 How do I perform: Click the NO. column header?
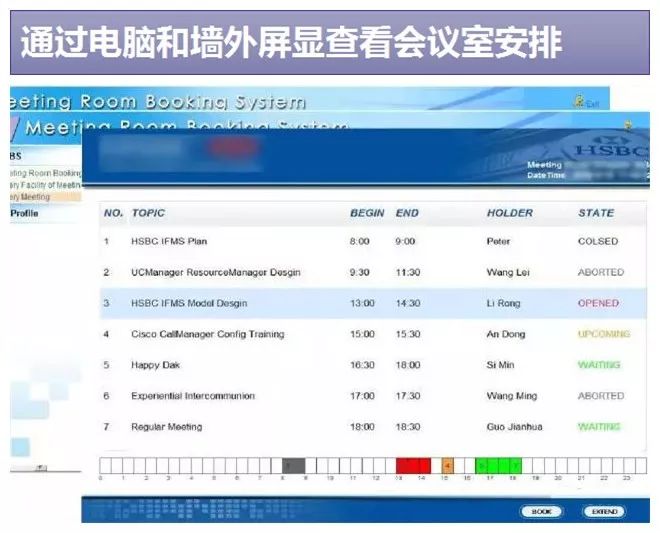113,213
